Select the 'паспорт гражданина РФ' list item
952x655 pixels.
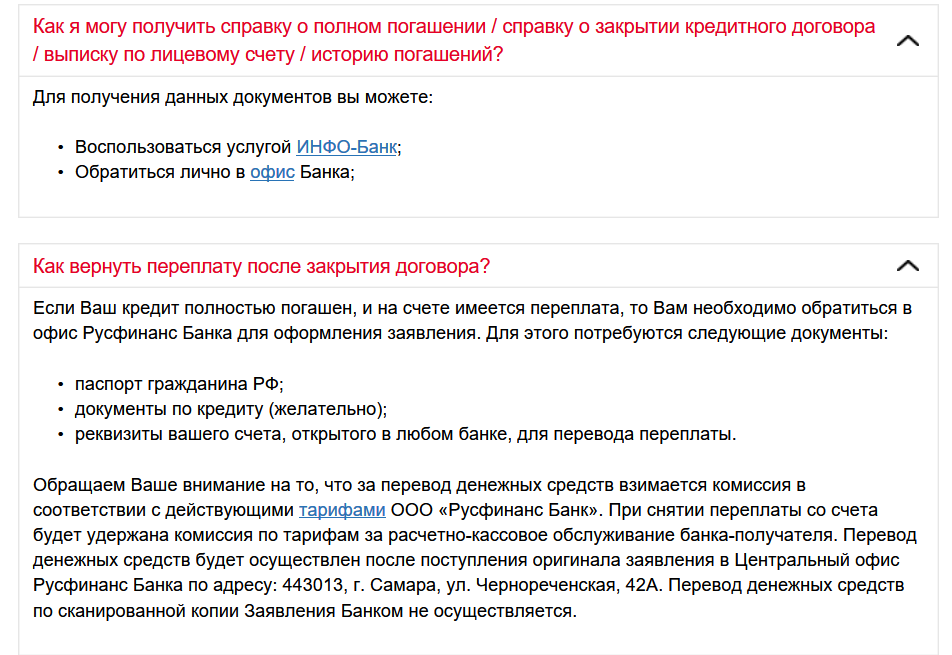point(179,385)
